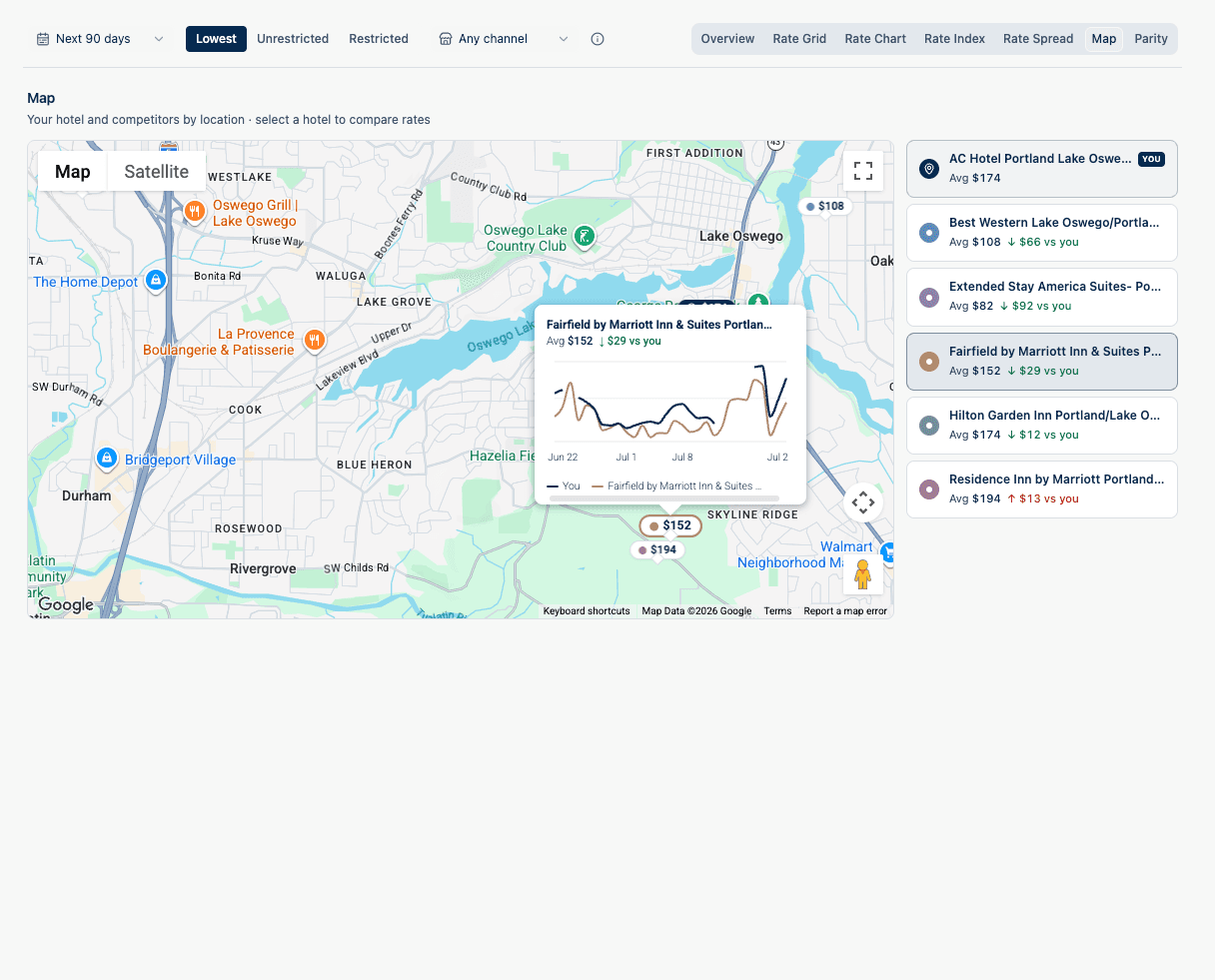Click the La Provence restaurant pin

[315, 341]
